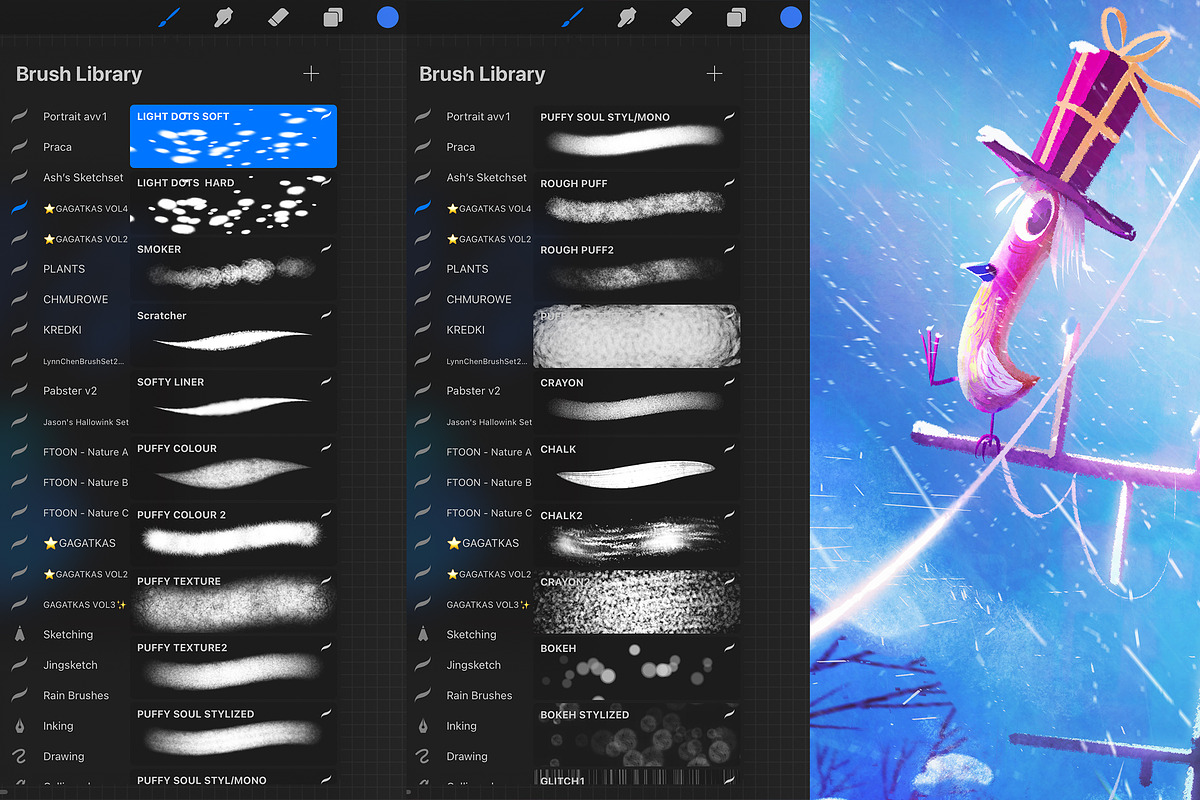Select the smudge tool in the right toolbar
Image resolution: width=1200 pixels, height=800 pixels.
coord(627,17)
